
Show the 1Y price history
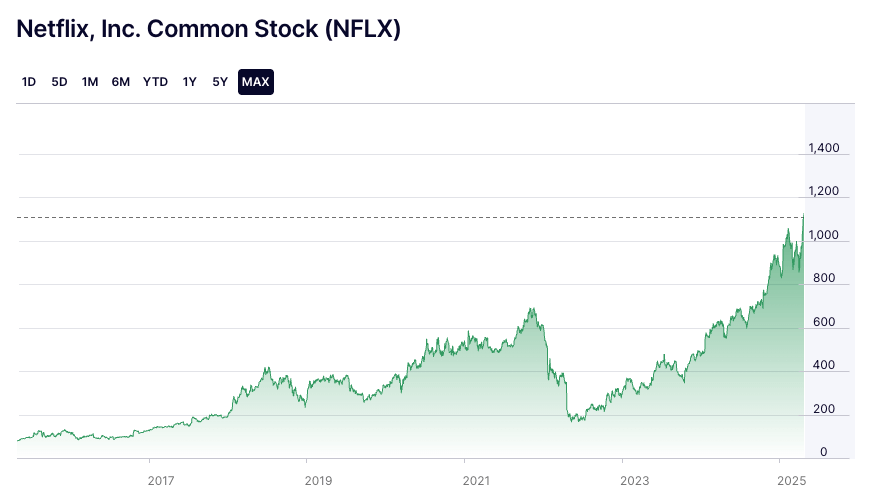(189, 82)
